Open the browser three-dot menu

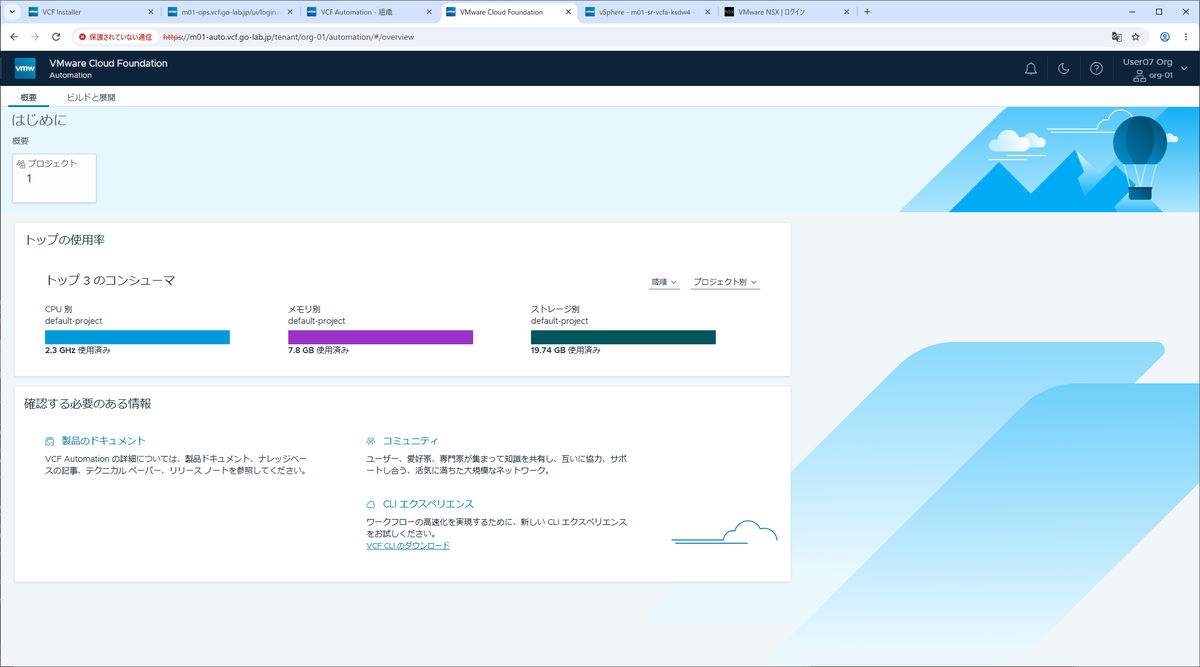[x=1185, y=36]
